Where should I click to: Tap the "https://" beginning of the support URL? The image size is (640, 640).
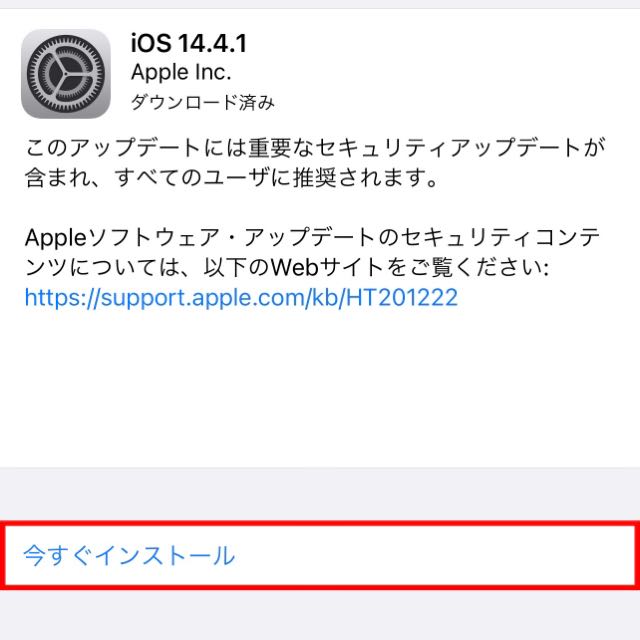click(x=62, y=298)
